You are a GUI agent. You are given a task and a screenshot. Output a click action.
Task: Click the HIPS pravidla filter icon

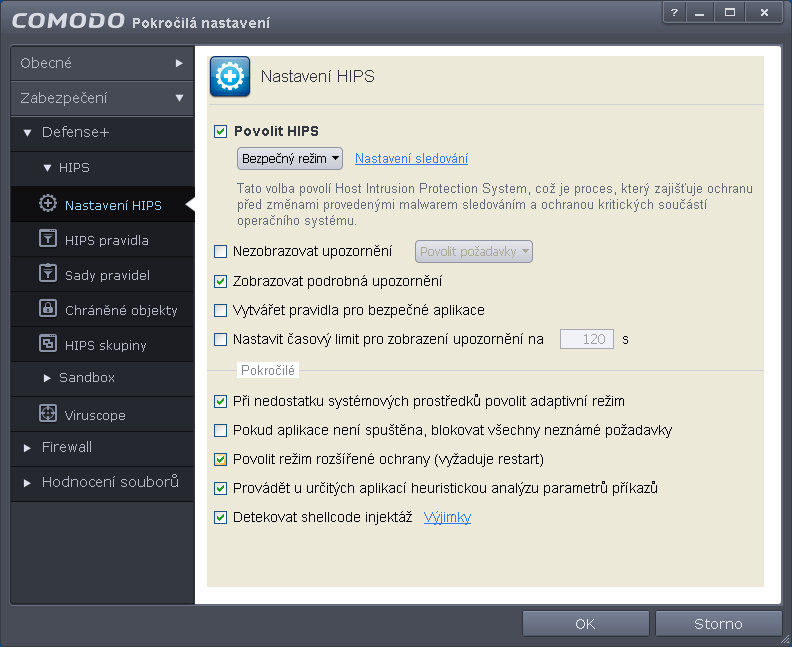tap(48, 238)
